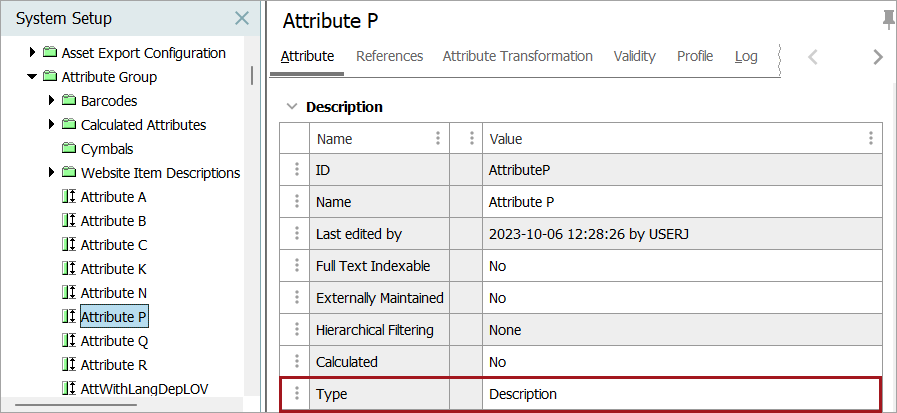This screenshot has height=413, width=897.
Task: Close the System Setup panel
Action: click(242, 18)
